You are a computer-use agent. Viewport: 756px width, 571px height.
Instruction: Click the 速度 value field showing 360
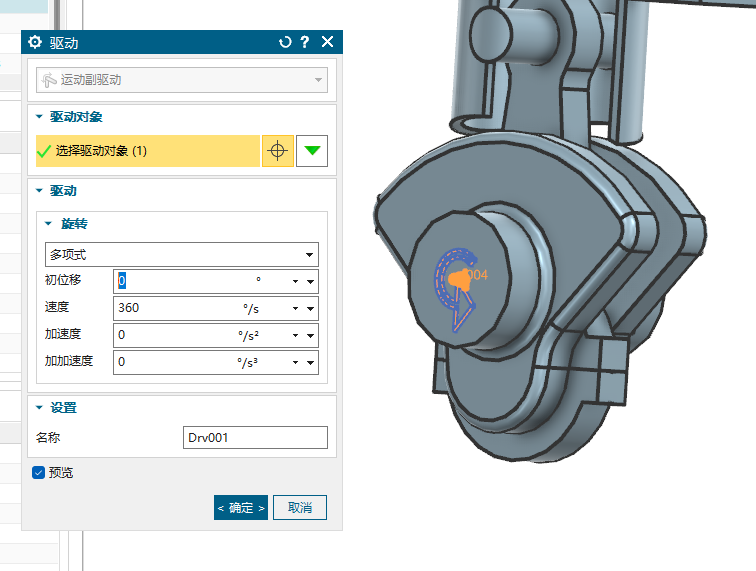click(175, 308)
